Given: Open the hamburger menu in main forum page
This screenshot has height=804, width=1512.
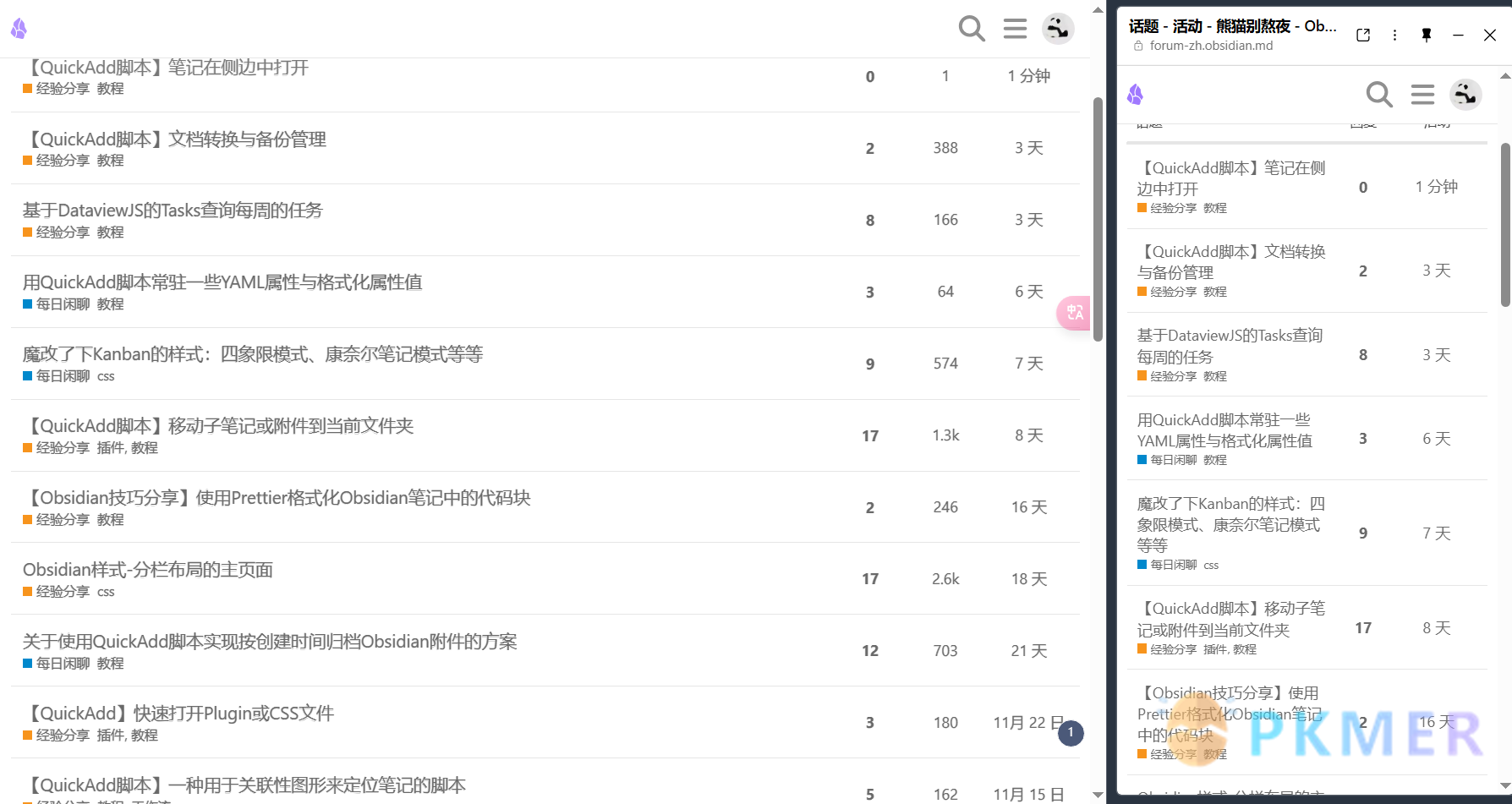Looking at the screenshot, I should (1015, 29).
